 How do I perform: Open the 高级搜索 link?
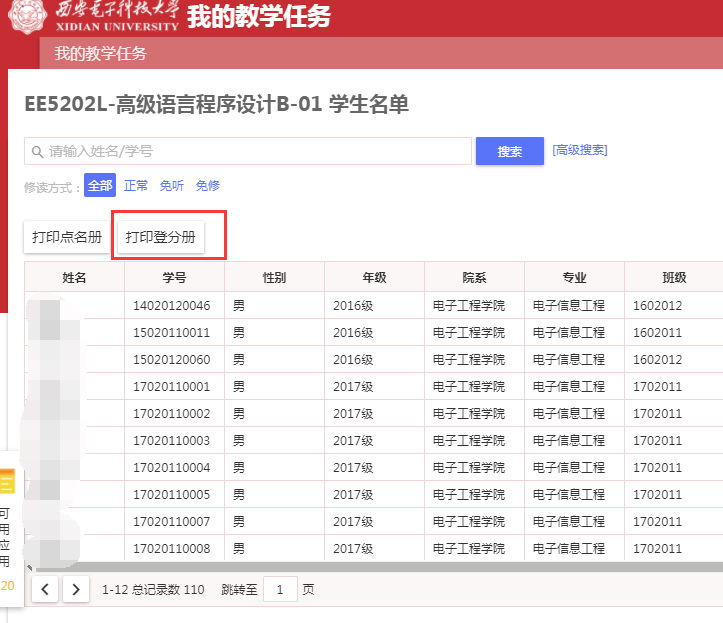tap(580, 150)
